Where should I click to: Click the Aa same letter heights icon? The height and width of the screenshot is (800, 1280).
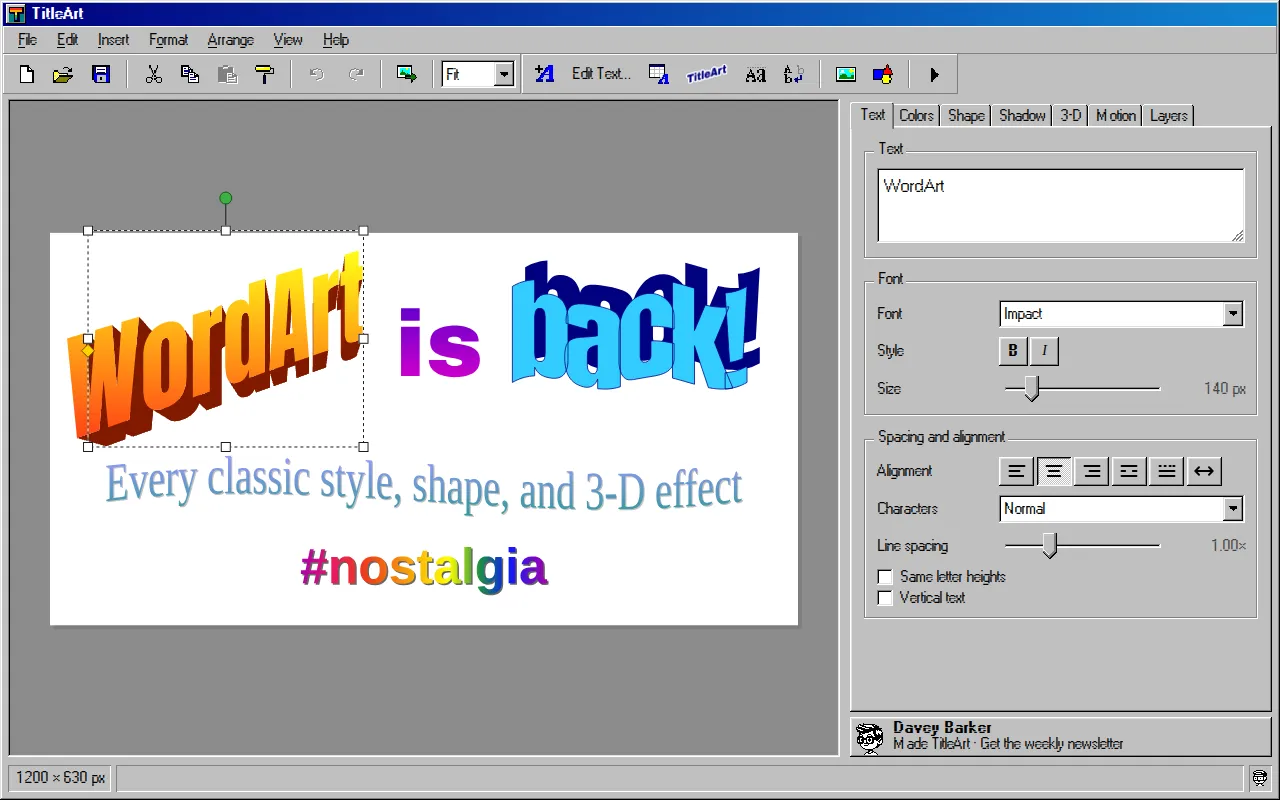[x=756, y=74]
